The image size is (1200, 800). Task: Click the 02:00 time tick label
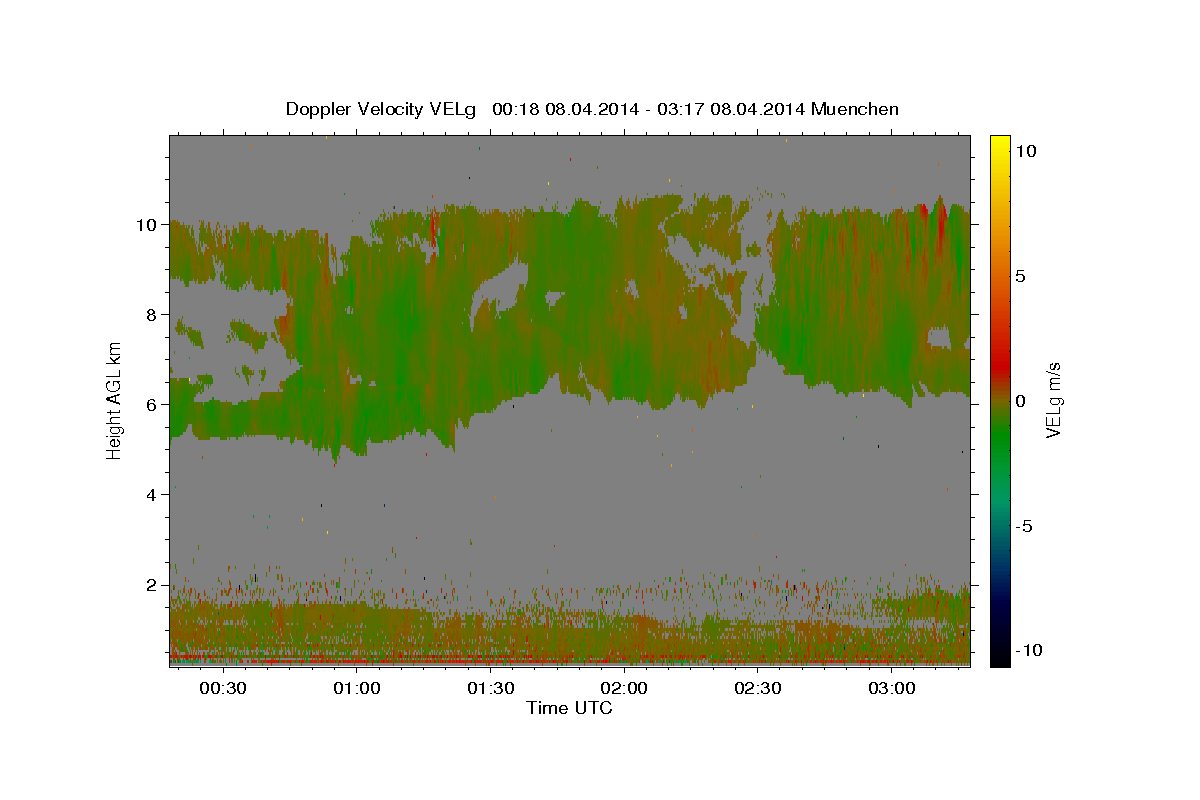click(x=624, y=689)
